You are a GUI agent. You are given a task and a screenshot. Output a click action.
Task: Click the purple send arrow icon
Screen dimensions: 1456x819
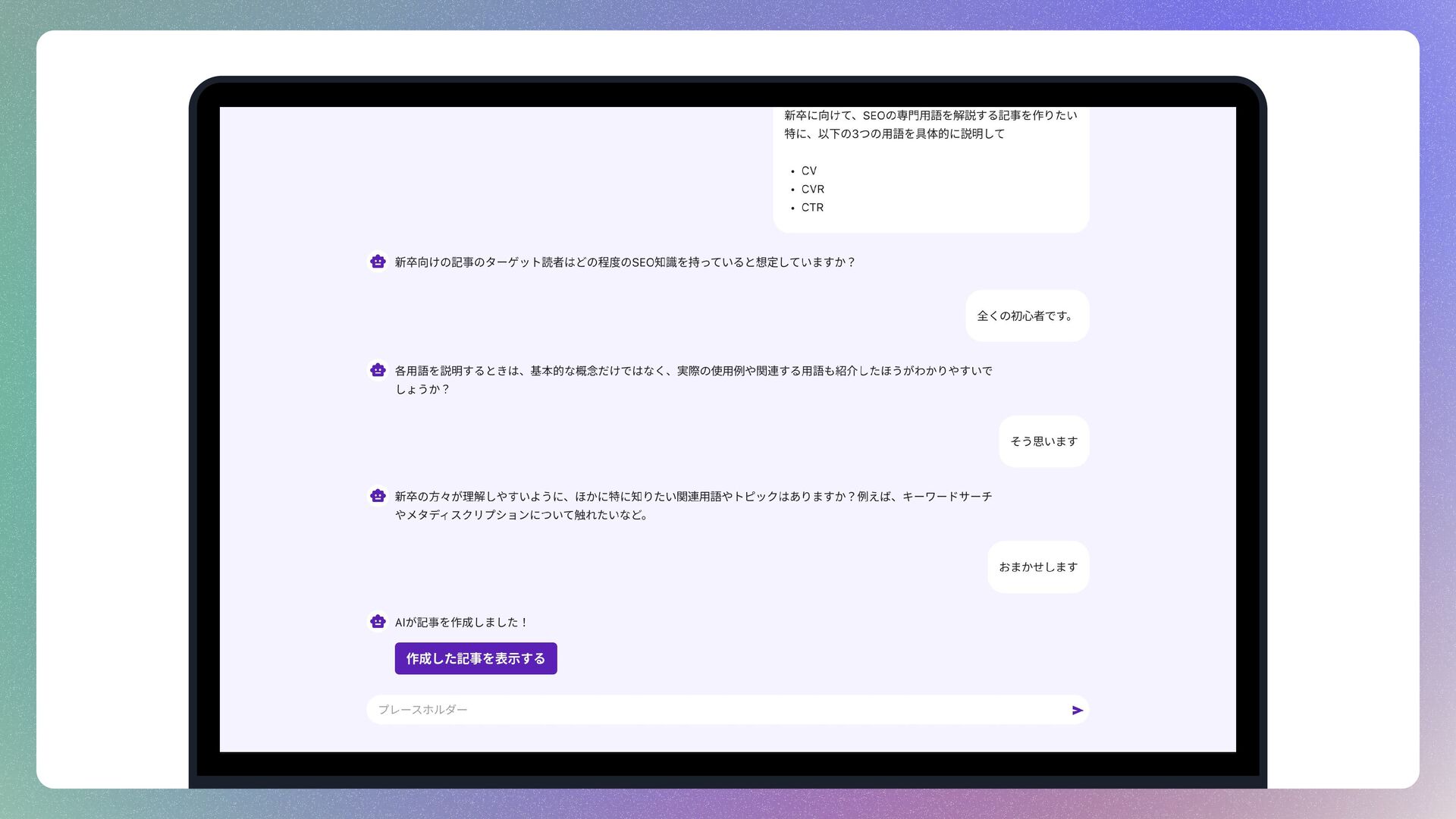pyautogui.click(x=1077, y=711)
